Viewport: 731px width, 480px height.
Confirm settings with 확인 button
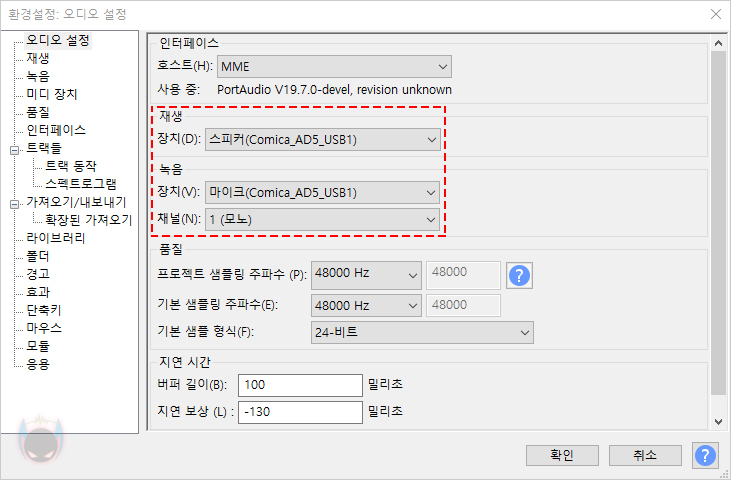tap(562, 455)
